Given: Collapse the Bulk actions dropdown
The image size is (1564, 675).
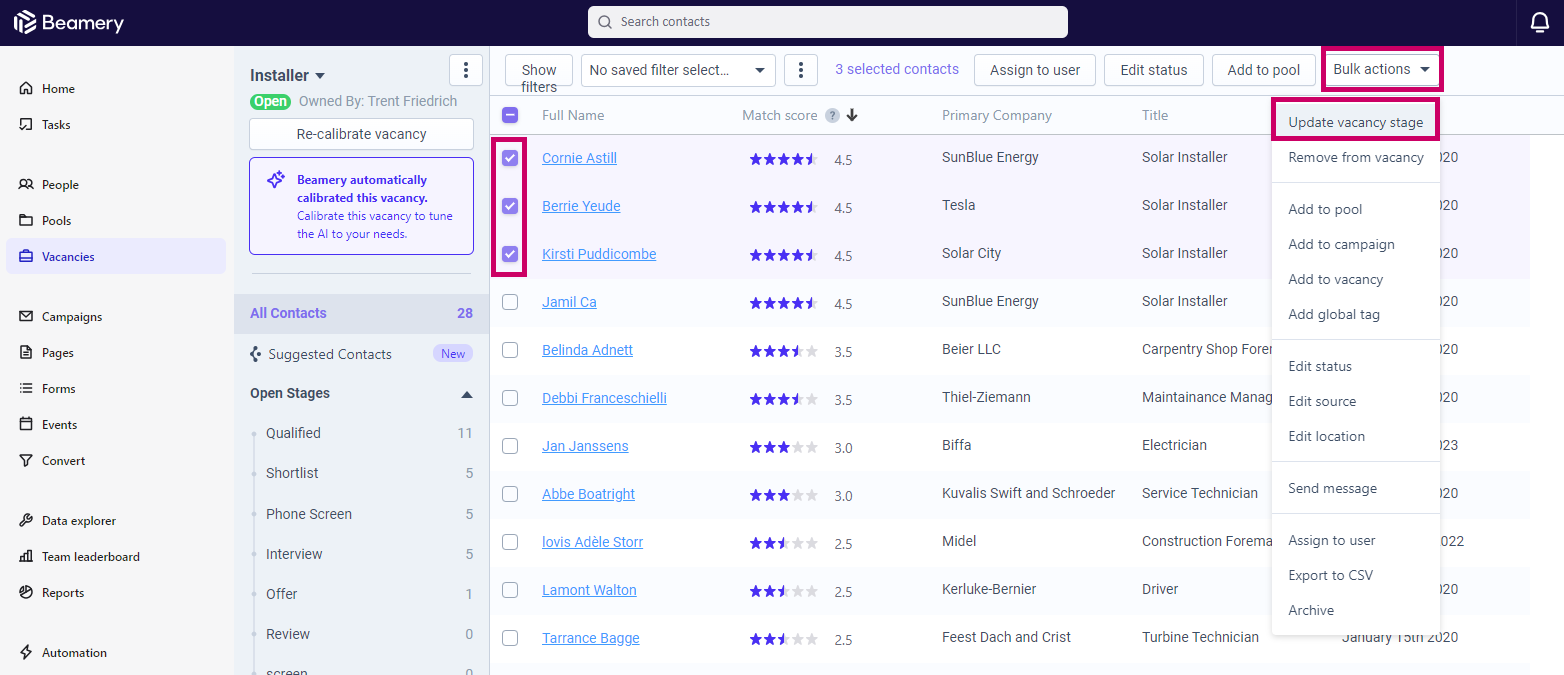Looking at the screenshot, I should pyautogui.click(x=1382, y=70).
